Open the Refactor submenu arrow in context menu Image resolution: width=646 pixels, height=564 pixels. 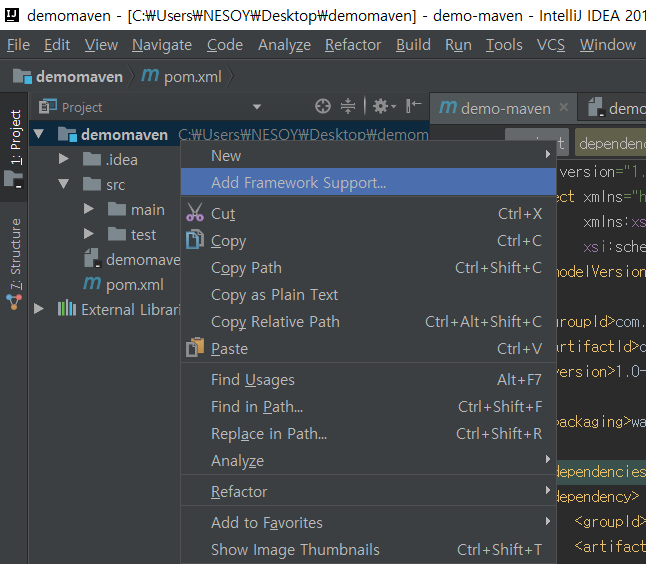tap(548, 490)
